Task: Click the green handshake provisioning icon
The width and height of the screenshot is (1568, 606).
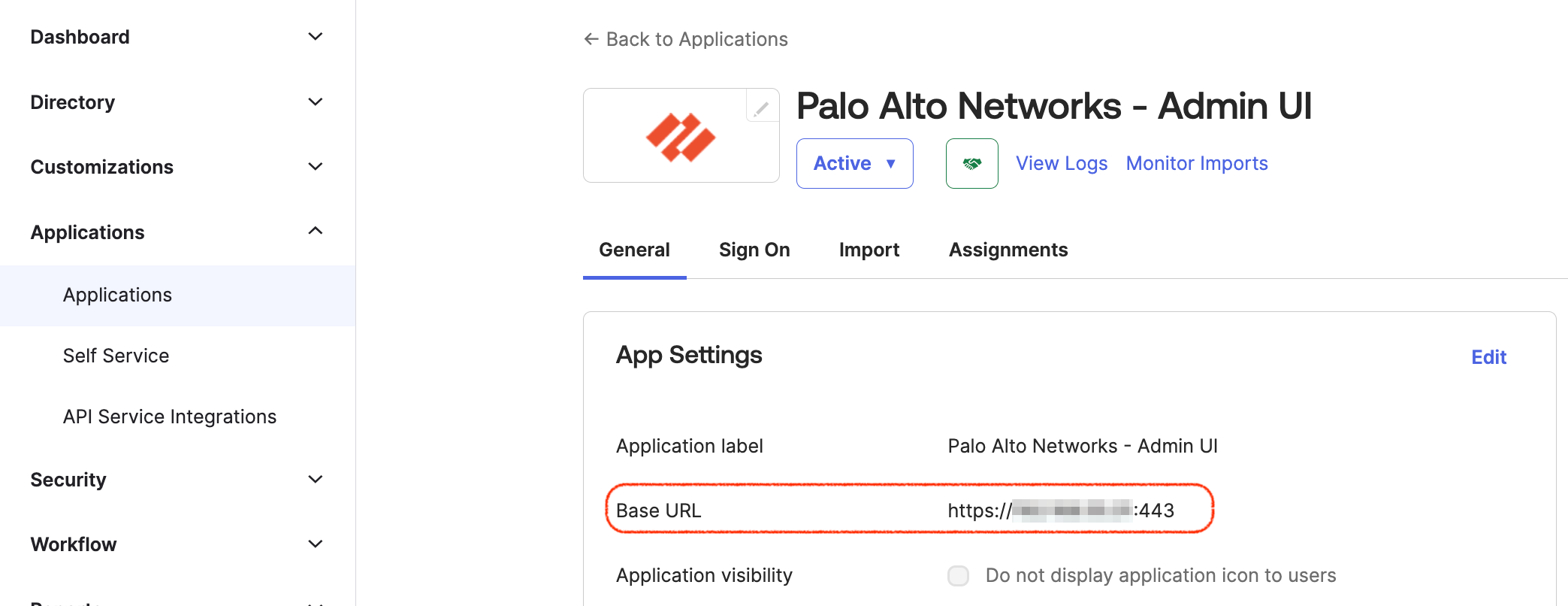Action: click(x=971, y=163)
